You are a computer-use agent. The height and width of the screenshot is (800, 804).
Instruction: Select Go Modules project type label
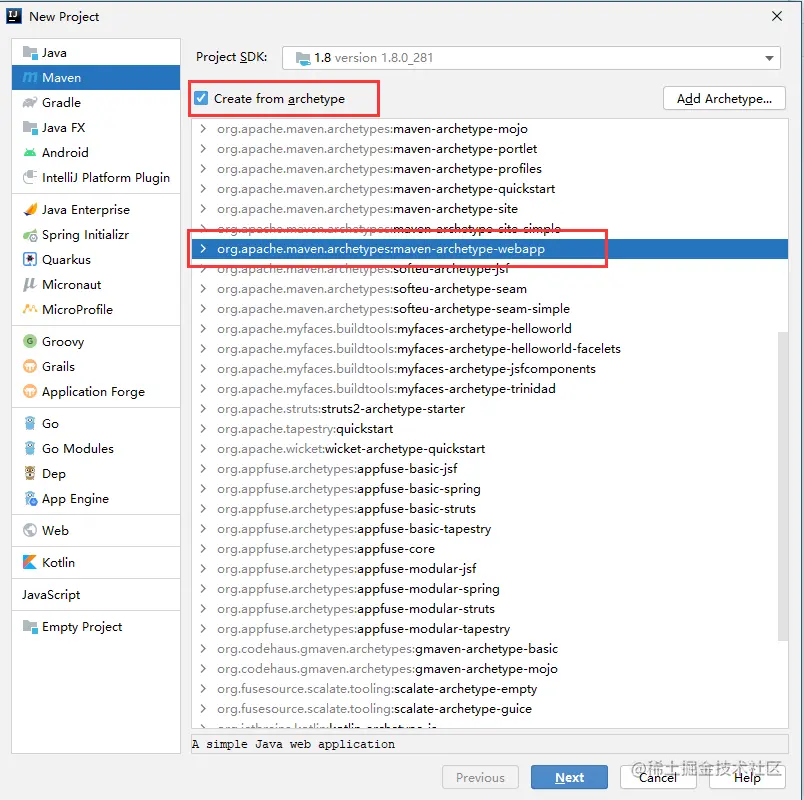pyautogui.click(x=78, y=449)
